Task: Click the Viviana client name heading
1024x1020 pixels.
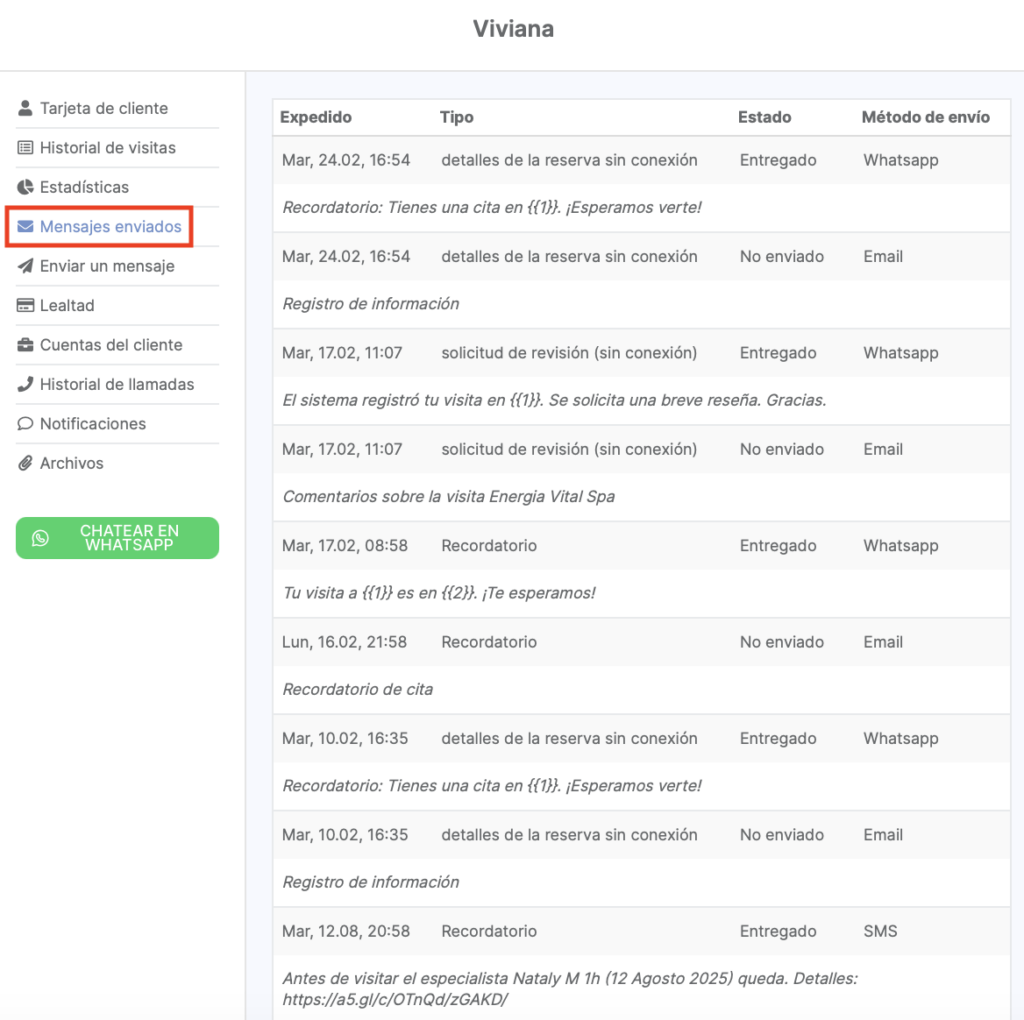Action: 513,29
